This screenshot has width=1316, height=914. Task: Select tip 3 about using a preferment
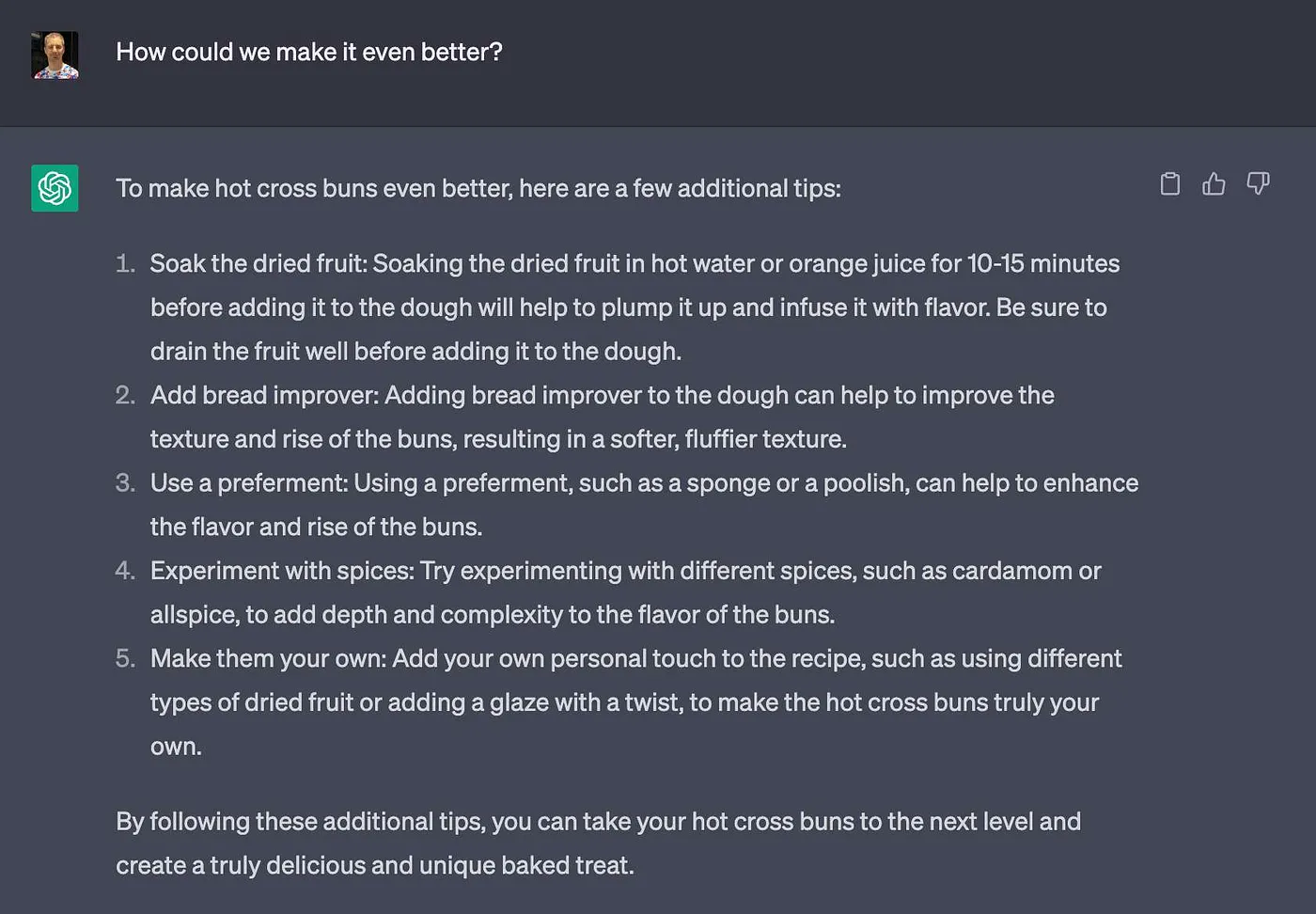click(644, 504)
